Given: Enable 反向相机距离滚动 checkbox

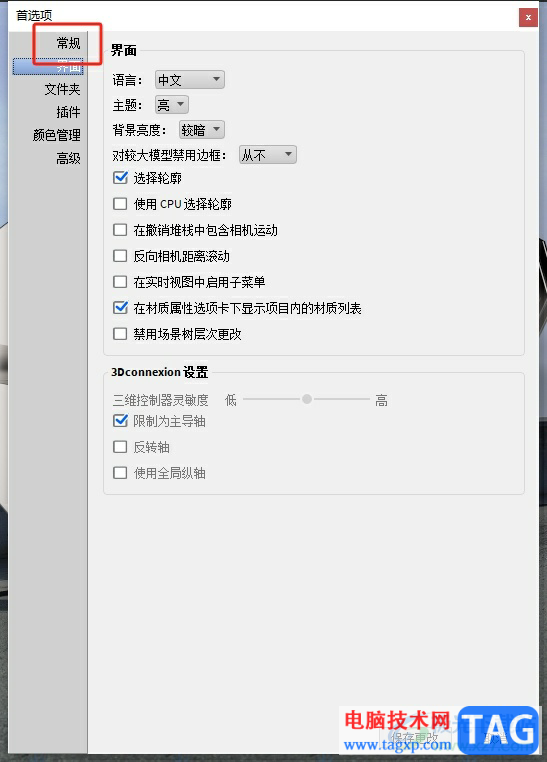Looking at the screenshot, I should coord(120,256).
